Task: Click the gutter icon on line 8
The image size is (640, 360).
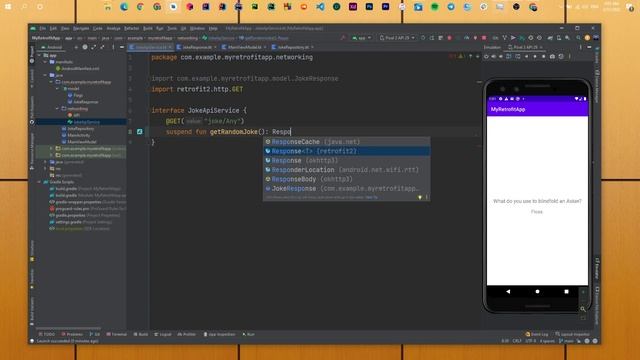Action: click(140, 131)
